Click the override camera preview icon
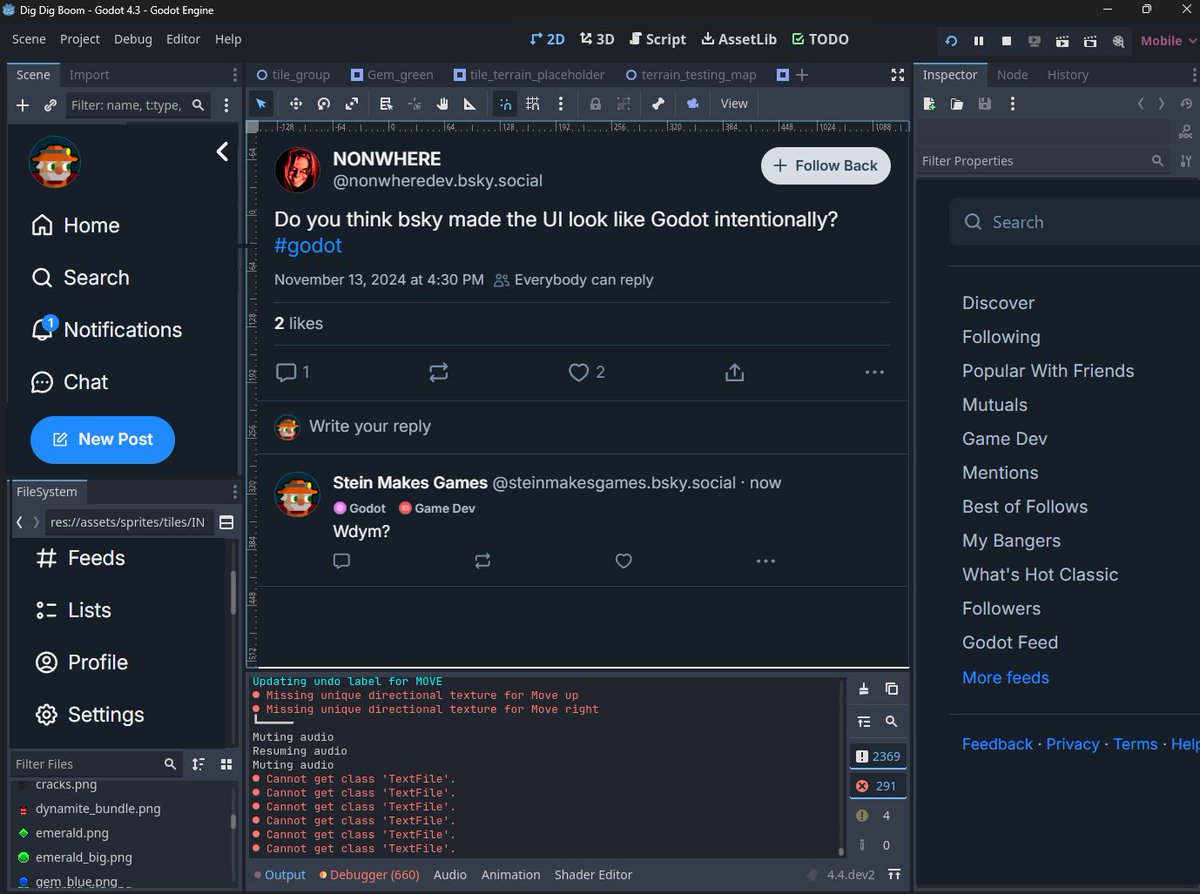Viewport: 1200px width, 894px height. (692, 103)
